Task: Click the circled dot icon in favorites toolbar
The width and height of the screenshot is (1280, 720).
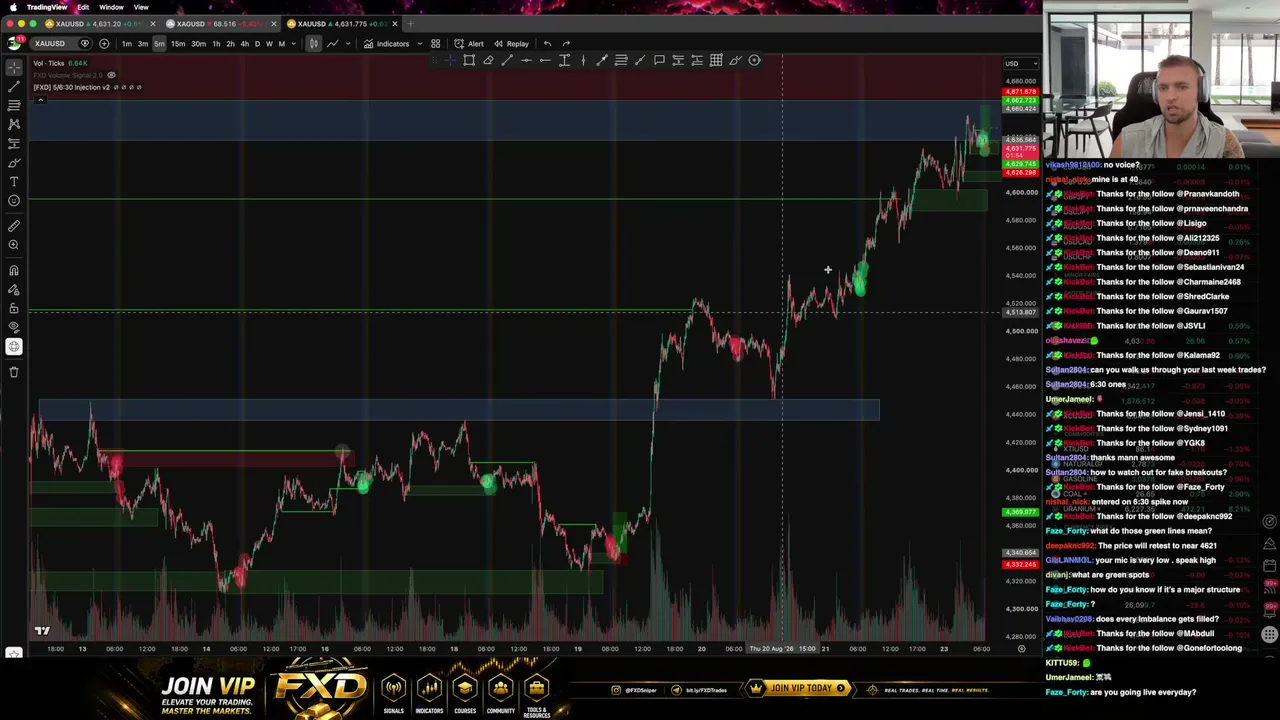Action: (754, 60)
